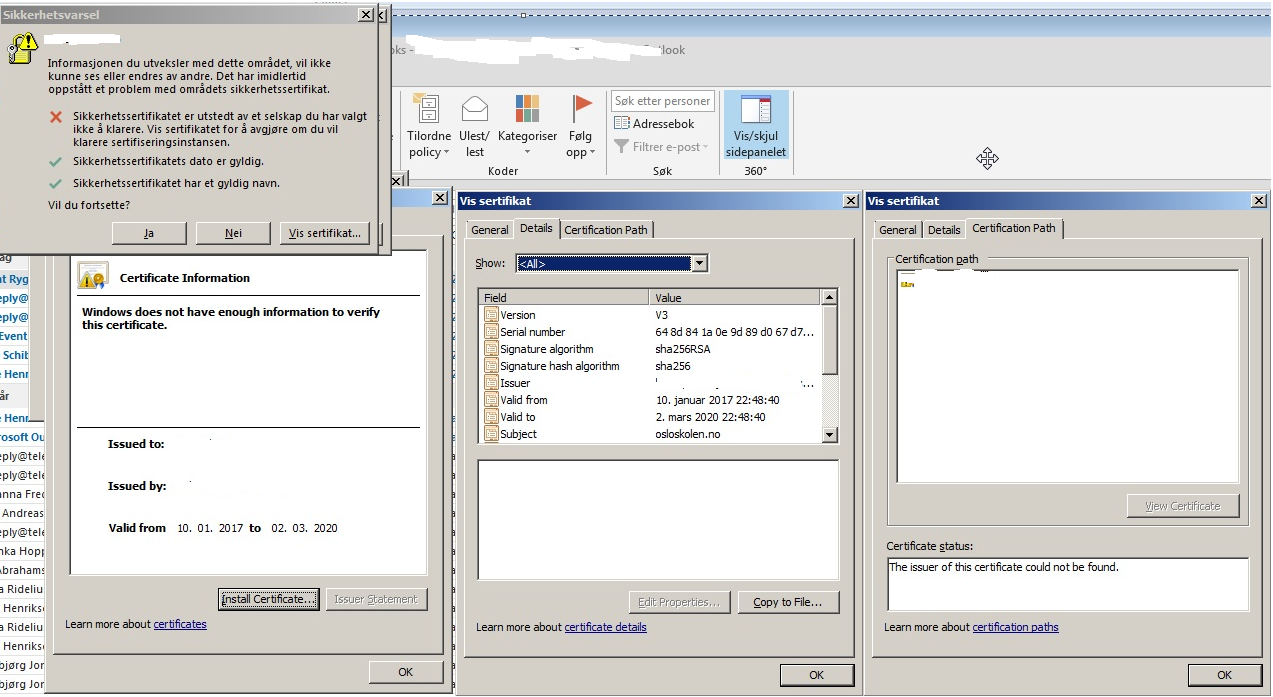Viewport: 1273px width, 697px height.
Task: Toggle the Vis/skjul sidepanelet button
Action: (756, 126)
